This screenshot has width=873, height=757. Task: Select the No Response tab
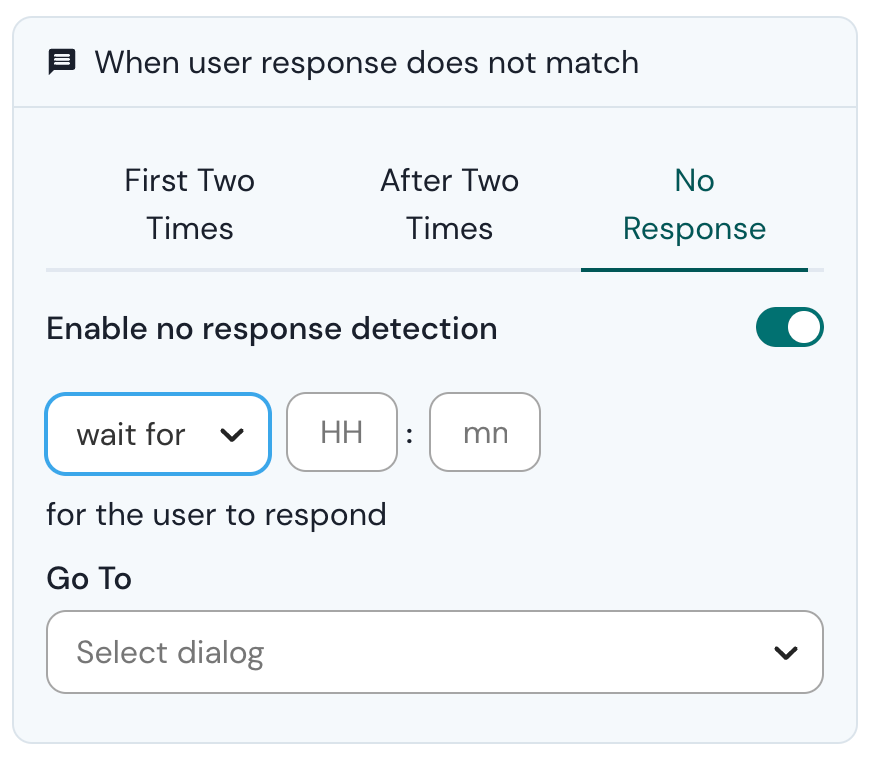tap(694, 204)
